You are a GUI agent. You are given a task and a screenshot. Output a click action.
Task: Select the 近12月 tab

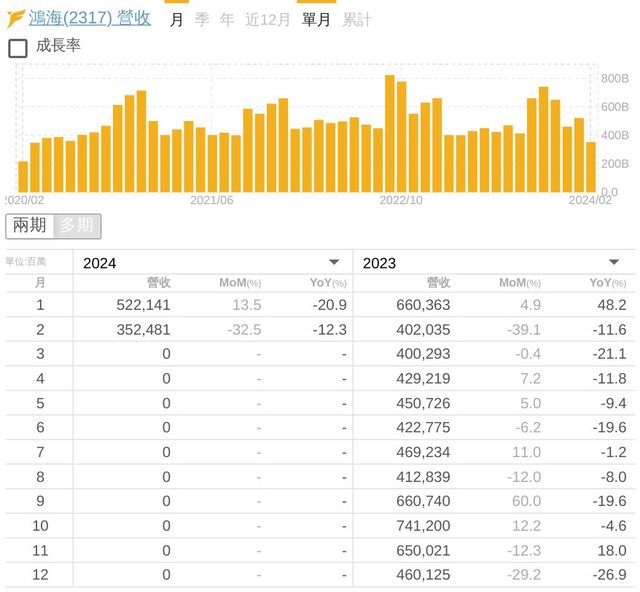[267, 20]
